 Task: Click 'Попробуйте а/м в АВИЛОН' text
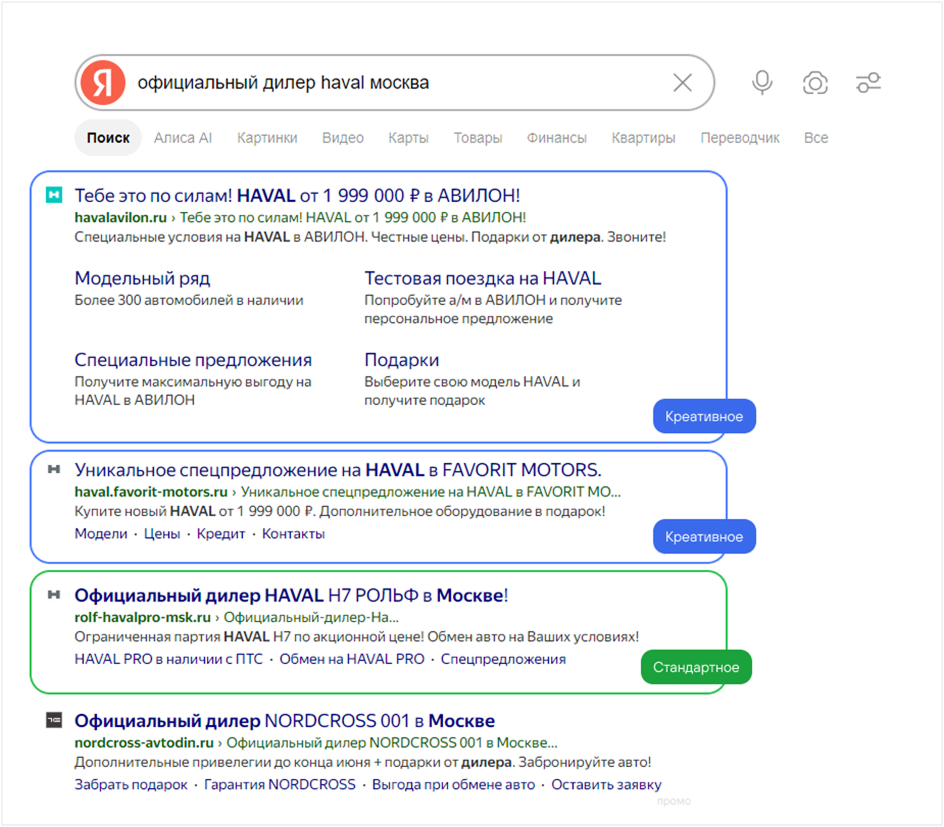(x=493, y=309)
